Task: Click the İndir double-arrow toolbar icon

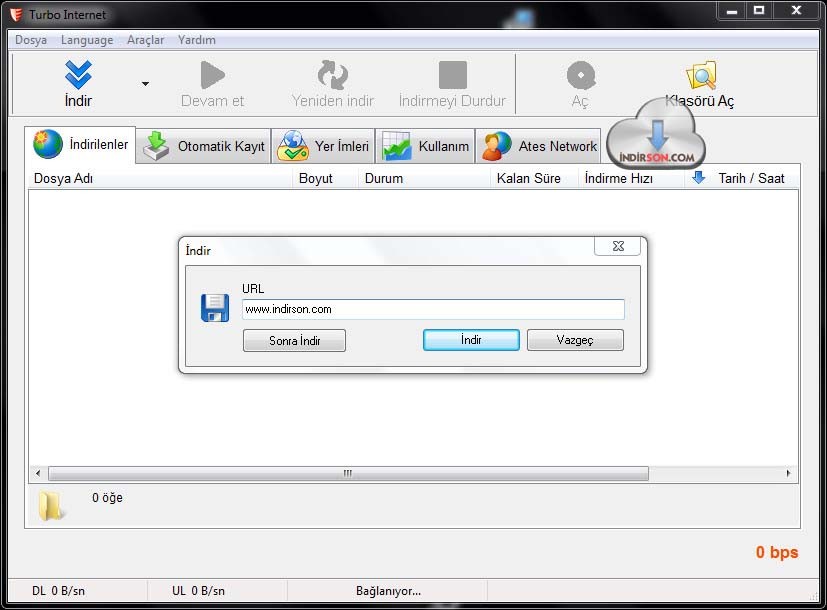Action: tap(78, 74)
